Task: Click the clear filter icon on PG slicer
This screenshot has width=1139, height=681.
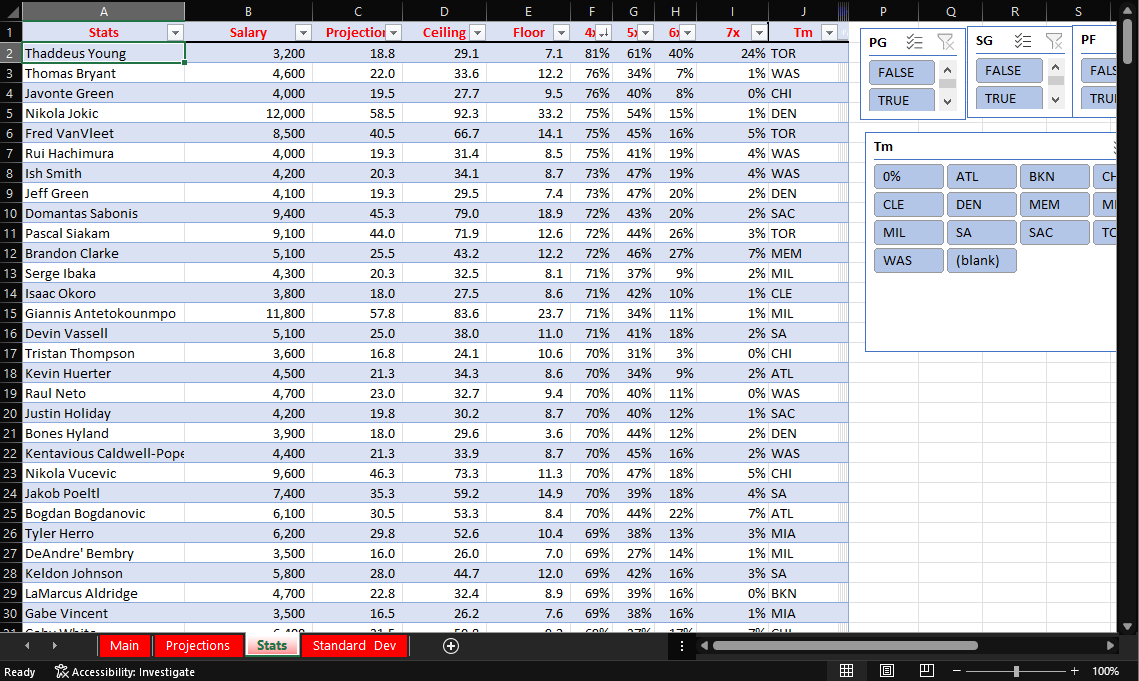Action: tap(945, 42)
